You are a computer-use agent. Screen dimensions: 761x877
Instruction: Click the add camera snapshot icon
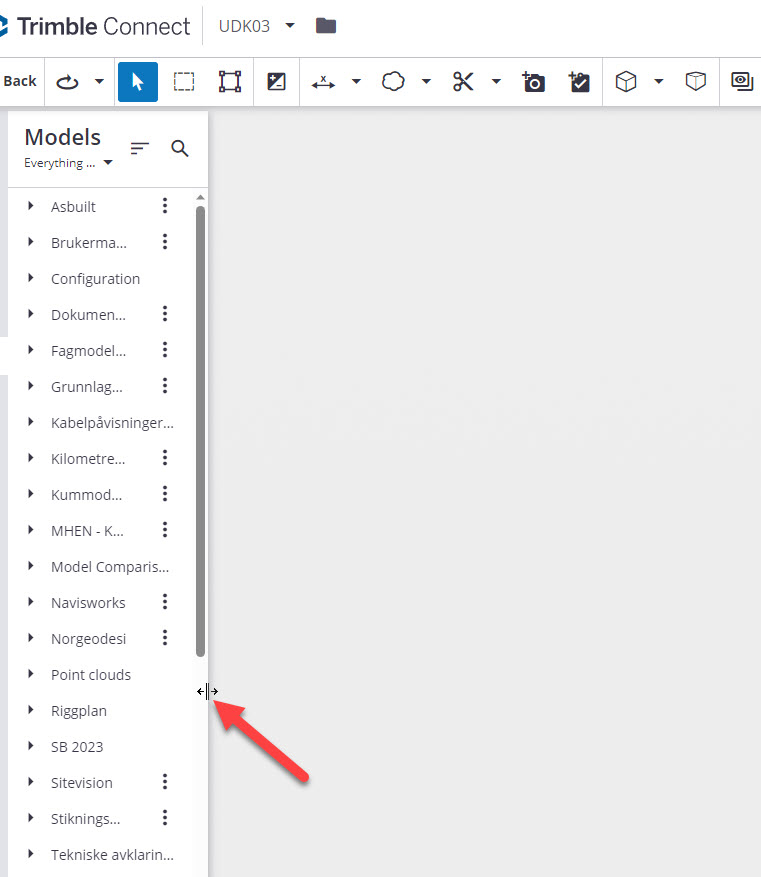point(533,82)
